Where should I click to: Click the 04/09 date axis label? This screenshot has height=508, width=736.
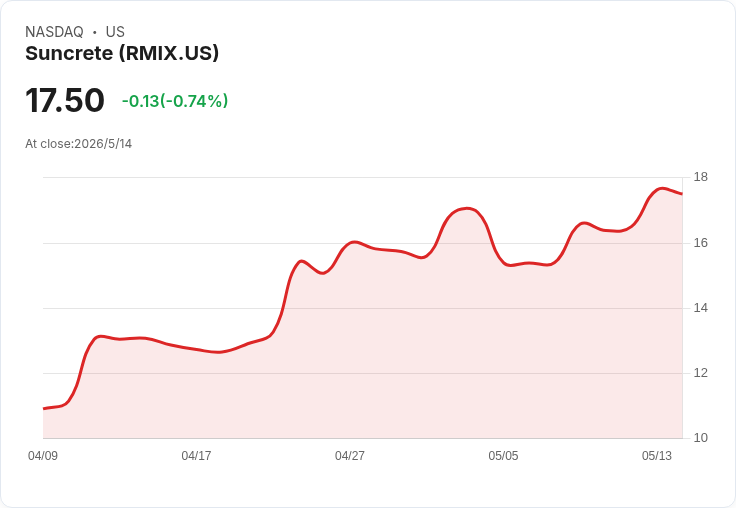(43, 456)
